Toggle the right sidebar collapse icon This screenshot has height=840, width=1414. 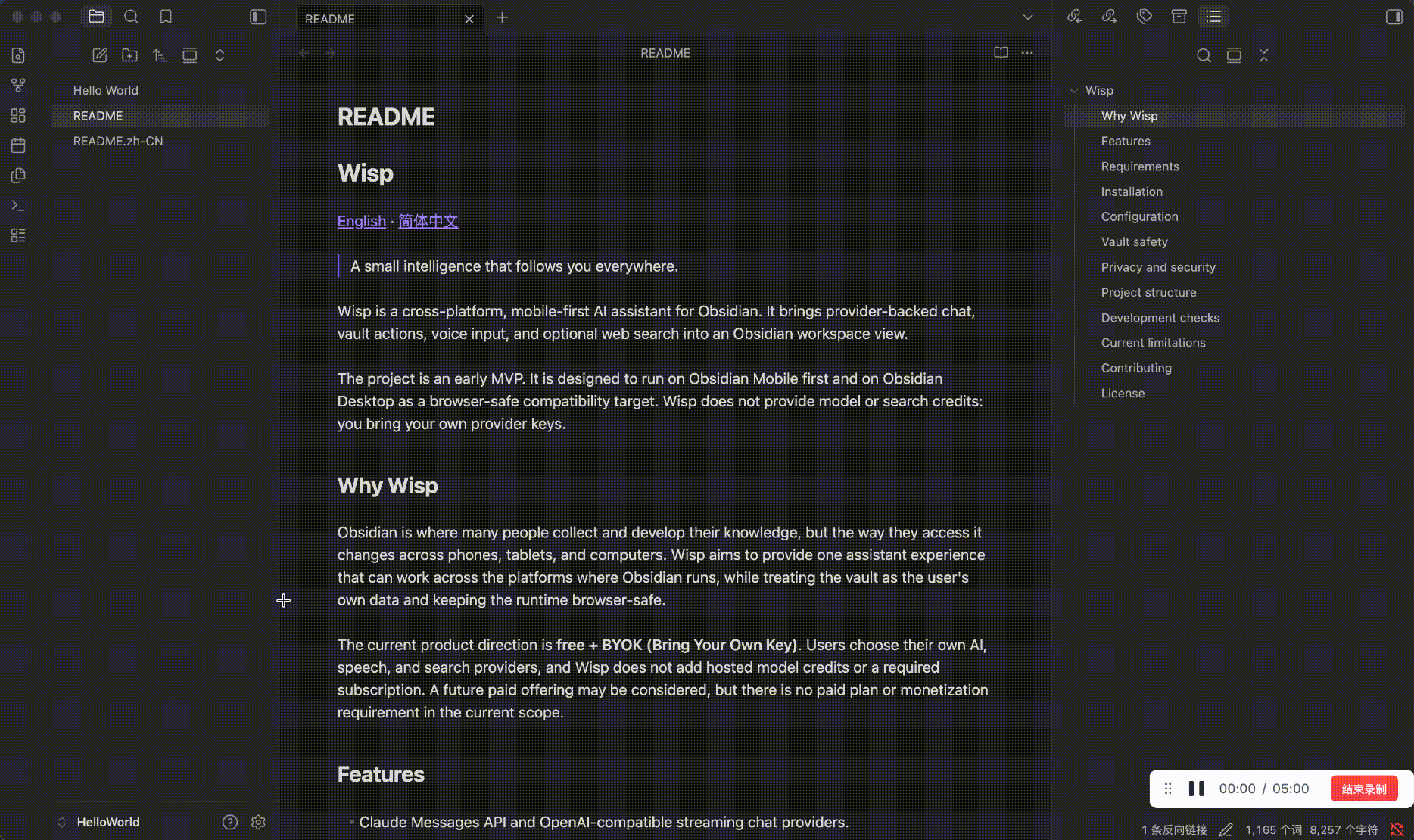pos(1394,17)
